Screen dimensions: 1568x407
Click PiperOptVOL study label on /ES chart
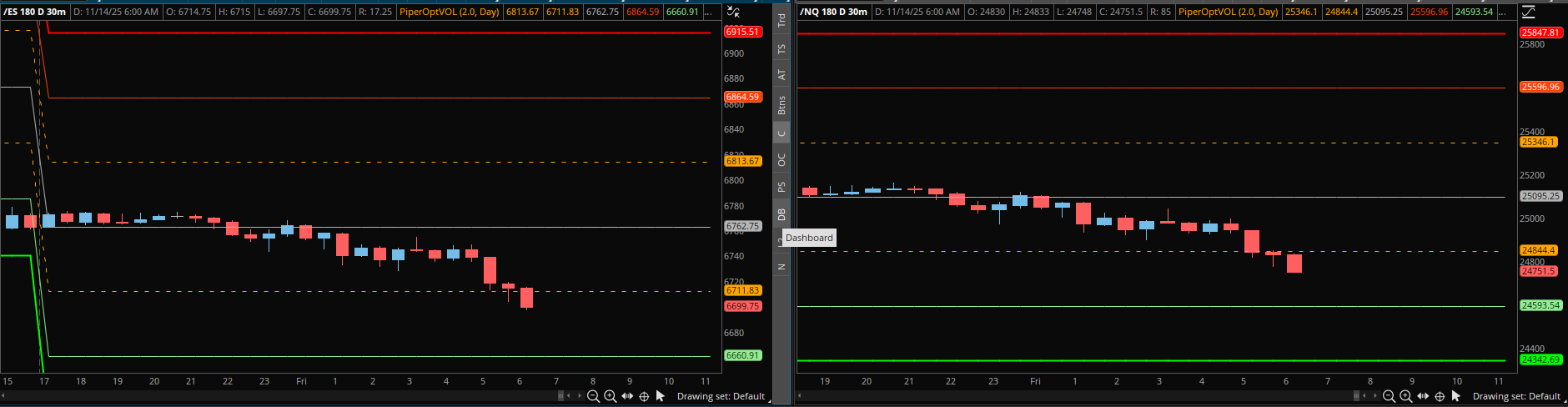point(450,12)
